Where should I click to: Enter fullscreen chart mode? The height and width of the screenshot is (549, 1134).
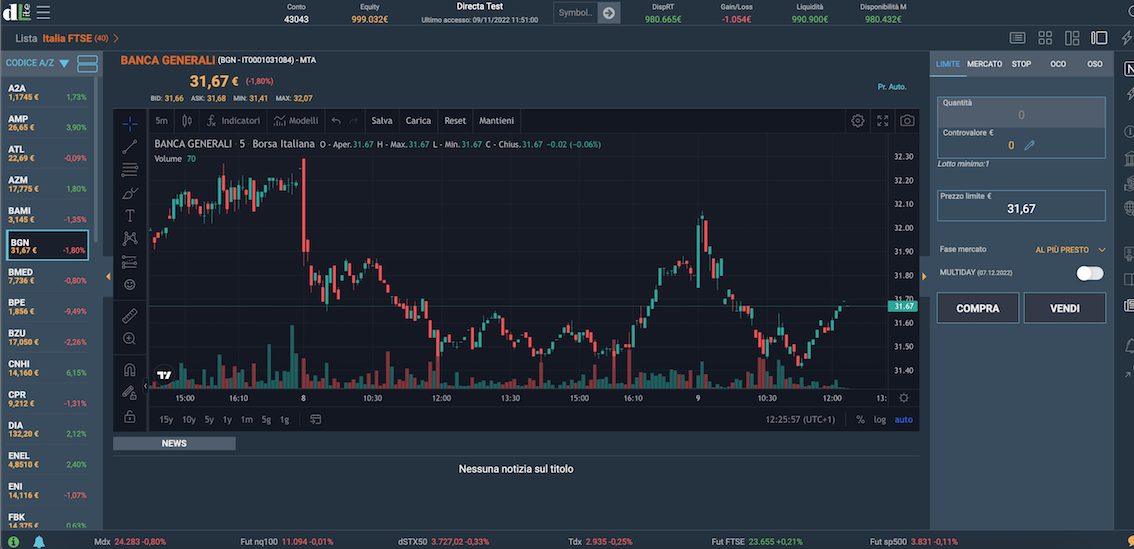tap(882, 121)
